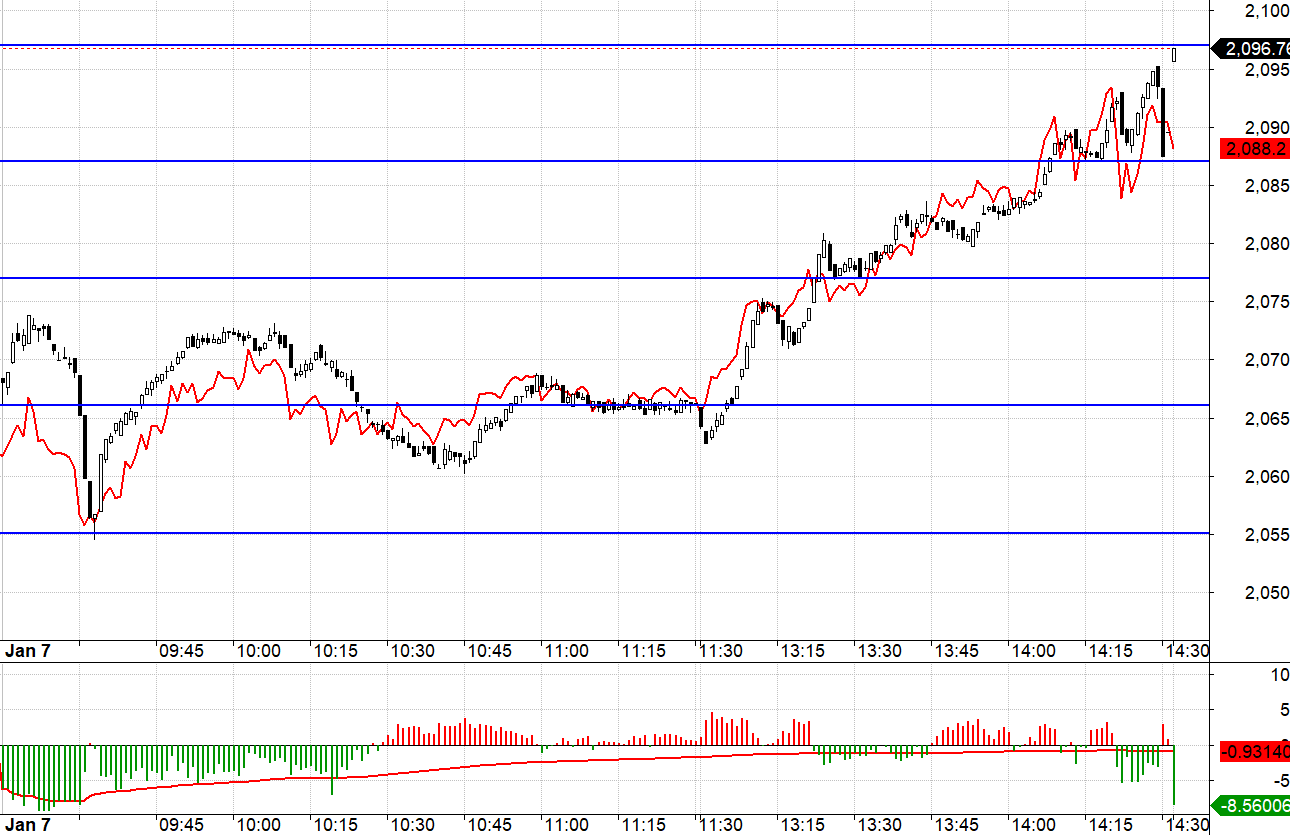Click the 2,070 label on the price axis
1290x835 pixels.
pos(1265,360)
